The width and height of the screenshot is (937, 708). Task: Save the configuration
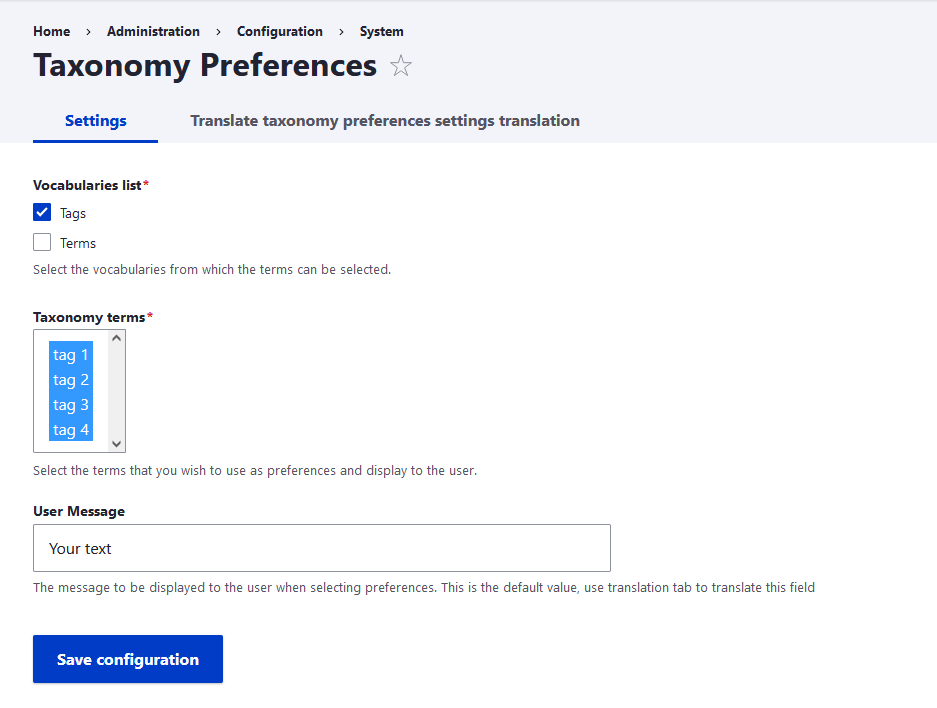click(128, 659)
